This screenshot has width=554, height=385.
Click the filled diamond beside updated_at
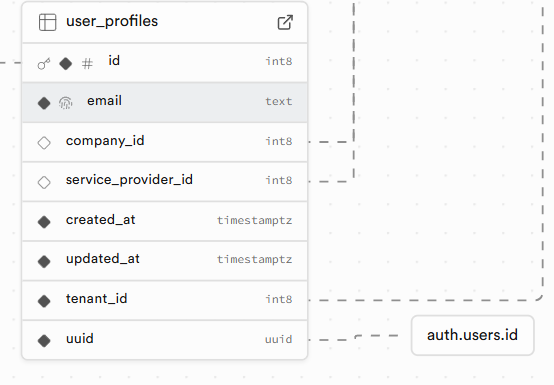[x=44, y=261]
